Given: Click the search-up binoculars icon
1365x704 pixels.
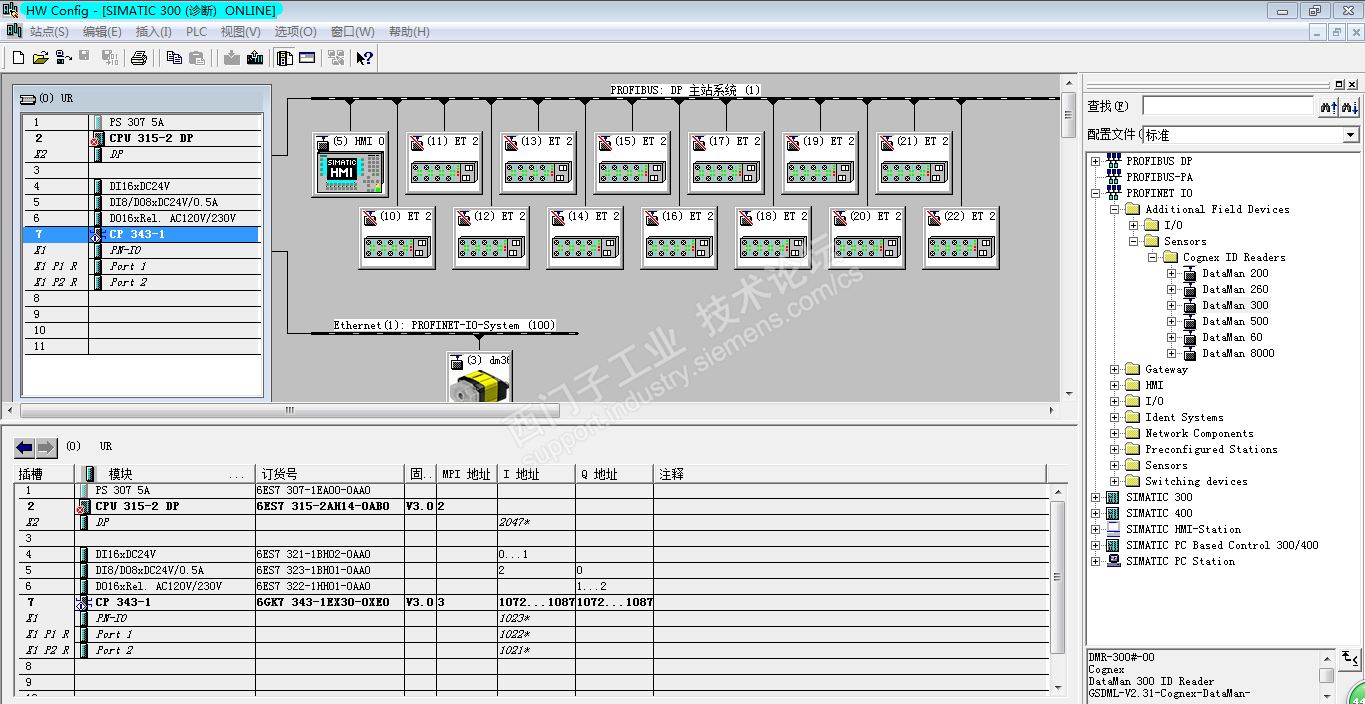Looking at the screenshot, I should coord(1328,106).
